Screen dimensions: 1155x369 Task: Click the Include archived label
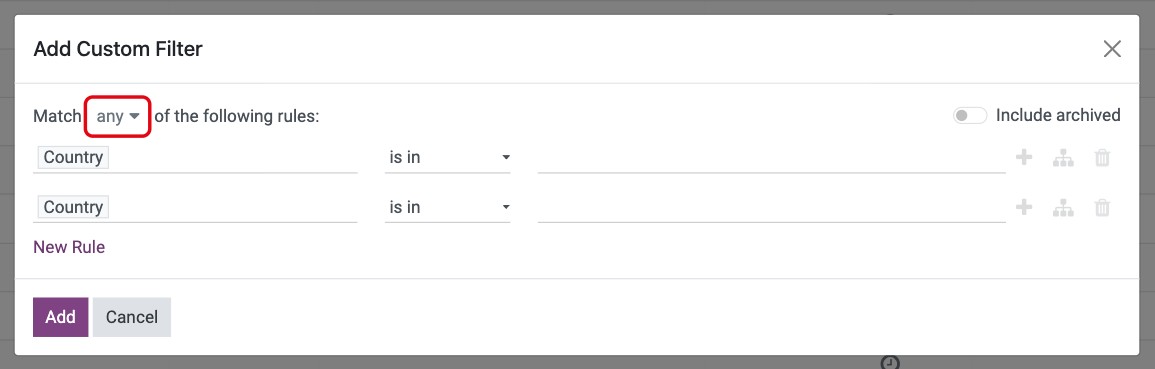1058,116
